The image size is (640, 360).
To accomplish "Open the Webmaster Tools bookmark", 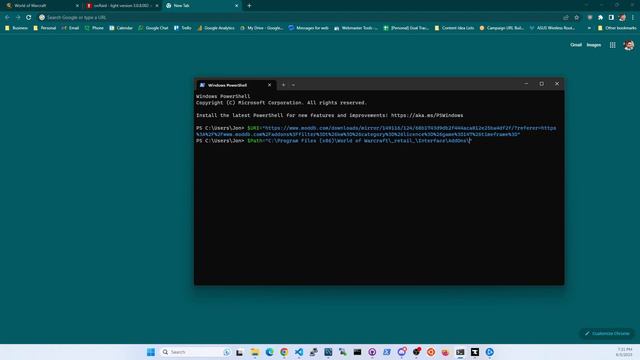I will [x=356, y=28].
